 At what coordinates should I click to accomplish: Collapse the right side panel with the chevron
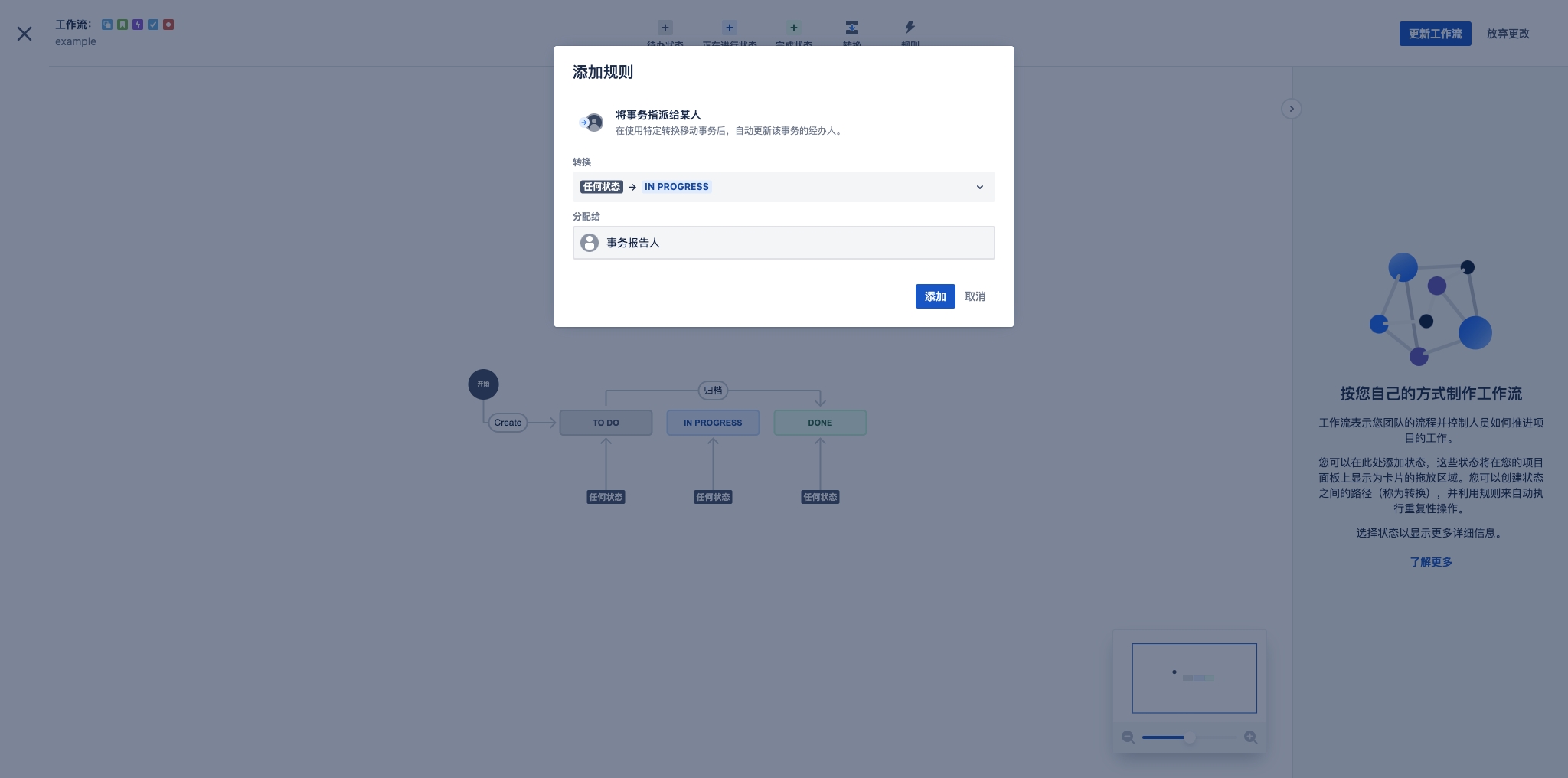pos(1292,109)
